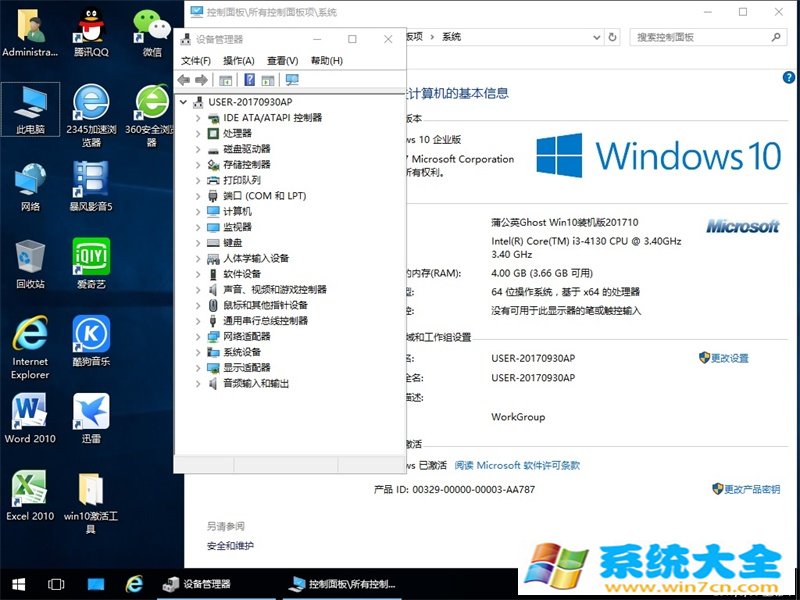Select 声音、视频和游戏控制器 row
The image size is (800, 600).
[x=267, y=290]
